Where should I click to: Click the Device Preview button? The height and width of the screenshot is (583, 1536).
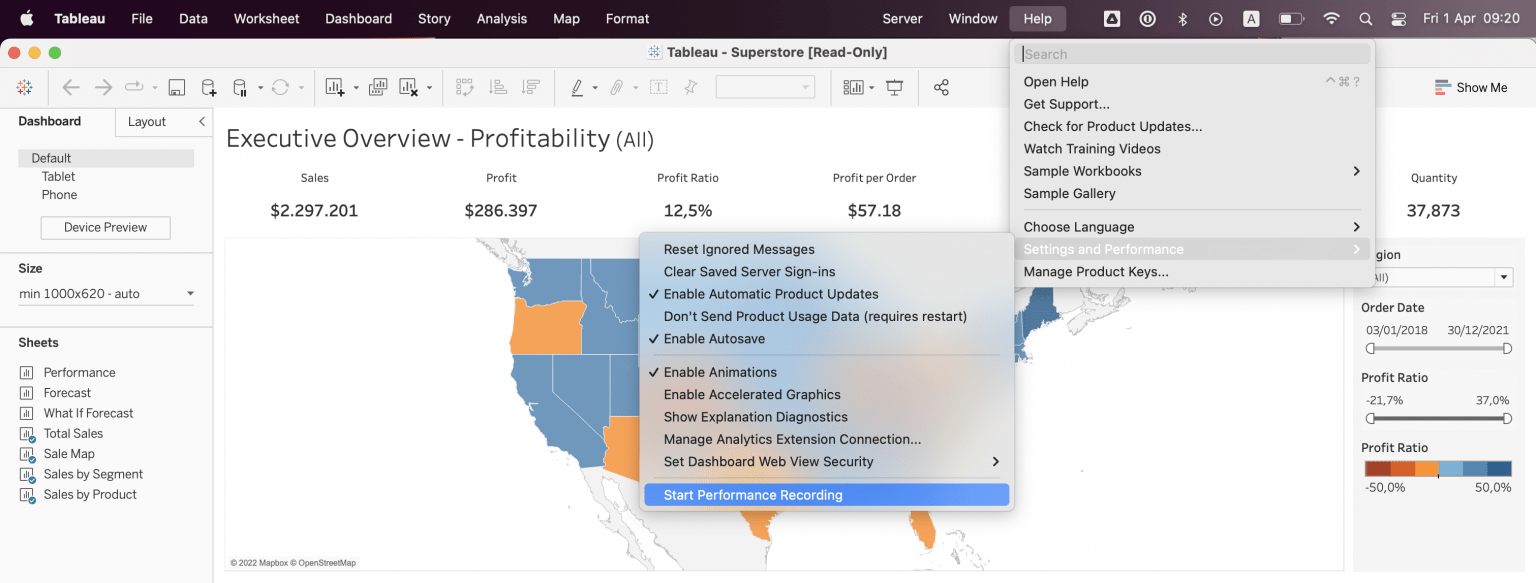point(105,227)
